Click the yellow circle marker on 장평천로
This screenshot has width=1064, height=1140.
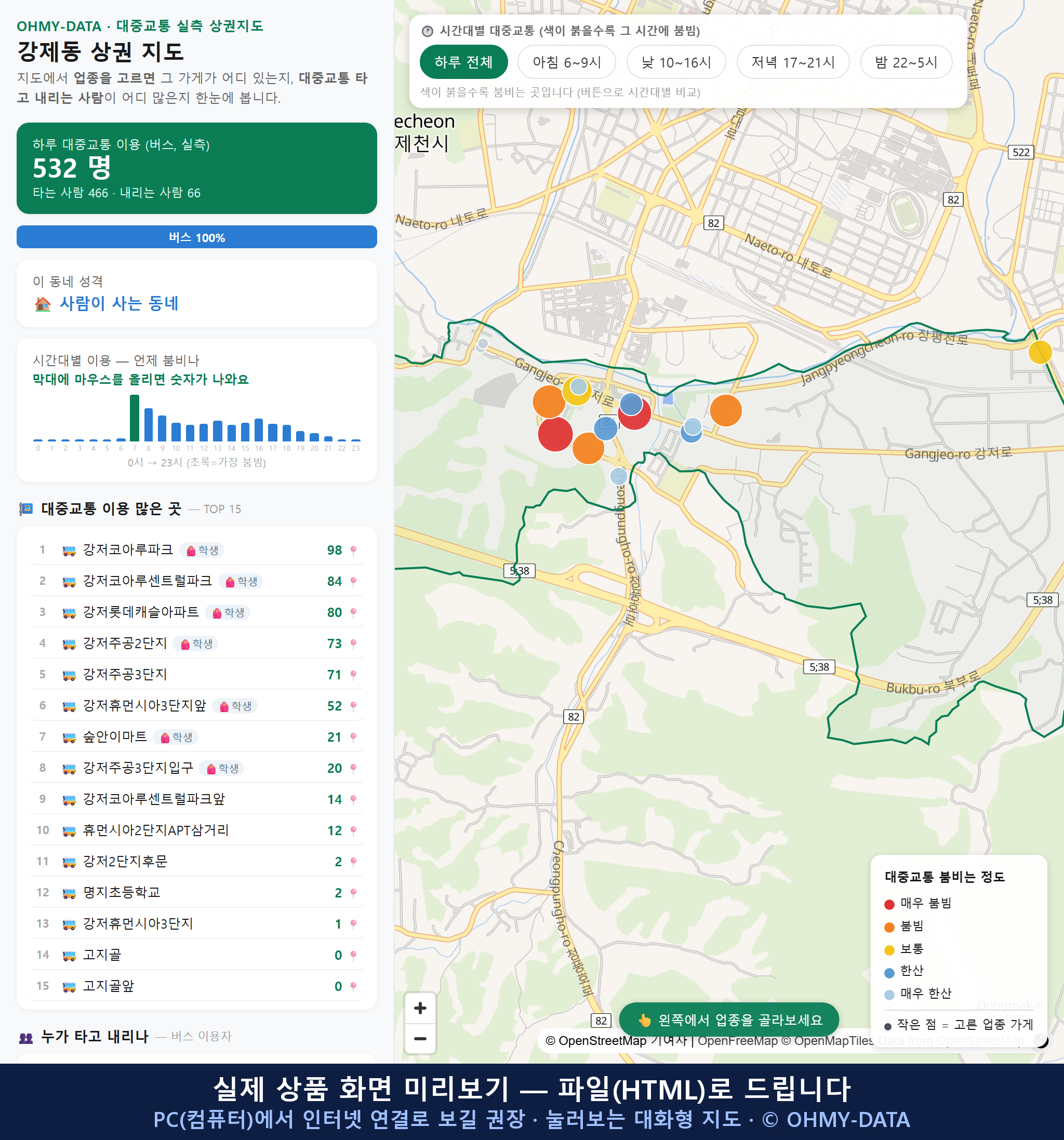(1040, 352)
